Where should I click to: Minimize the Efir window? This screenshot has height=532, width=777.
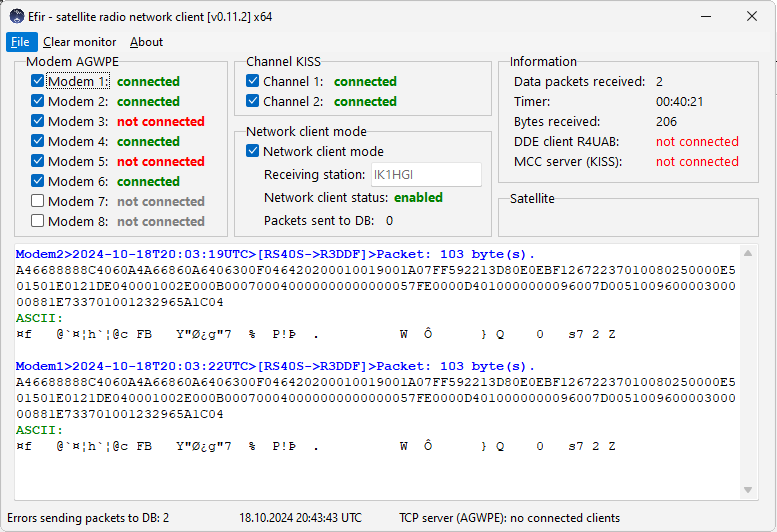click(x=661, y=16)
